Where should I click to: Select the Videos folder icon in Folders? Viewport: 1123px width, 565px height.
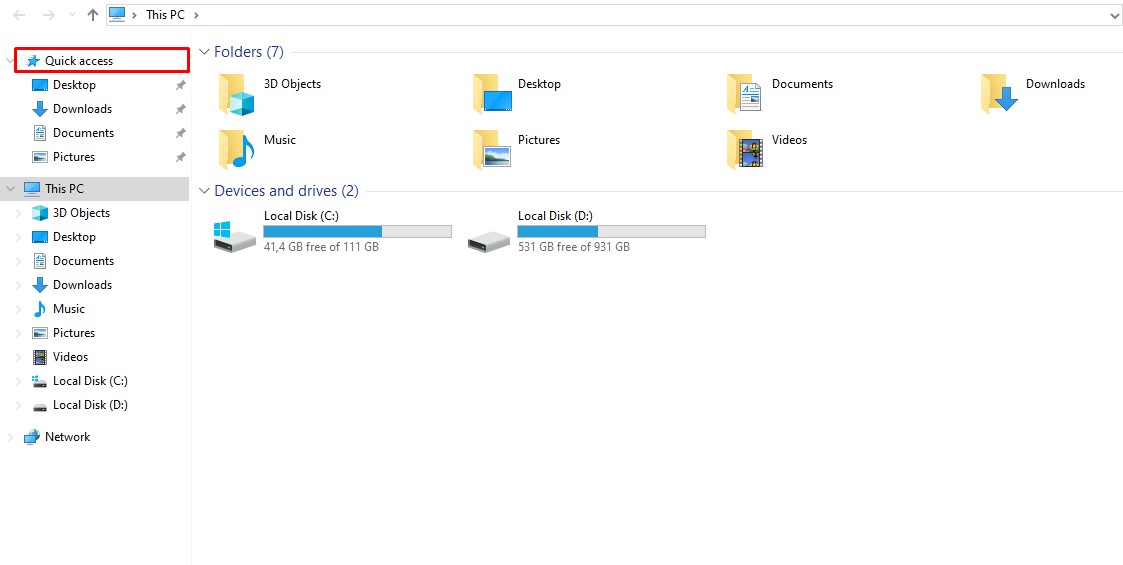pos(745,150)
